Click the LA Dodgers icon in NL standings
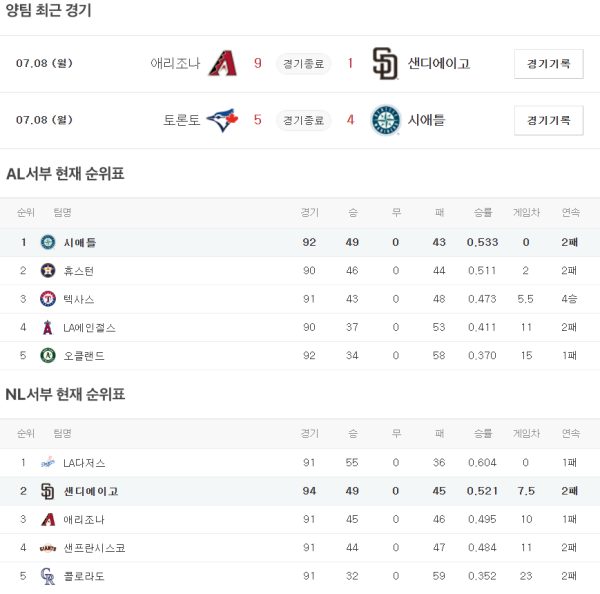The height and width of the screenshot is (594, 600). click(x=47, y=463)
